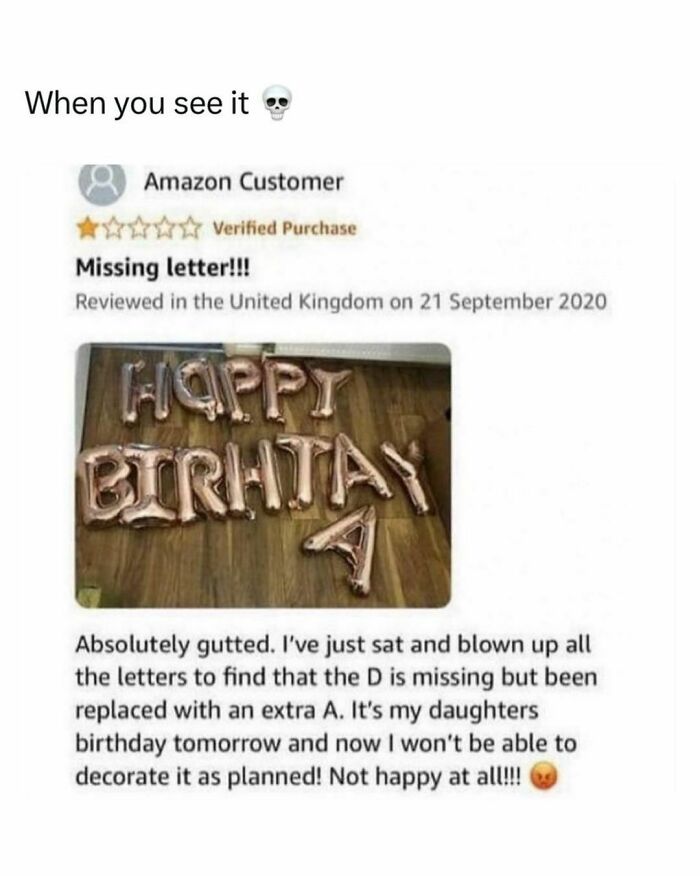Viewport: 700px width, 876px height.
Task: Click the filled first rating star
Action: 87,228
